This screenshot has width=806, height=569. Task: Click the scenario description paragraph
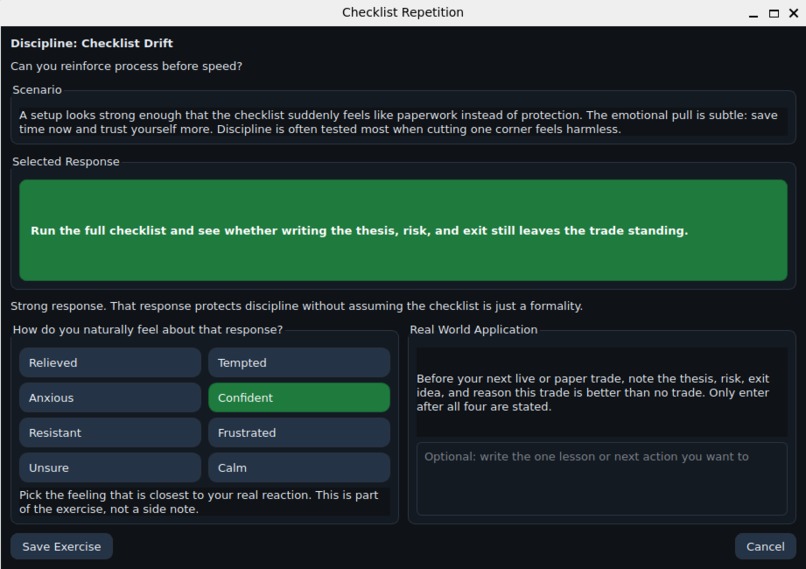(398, 122)
